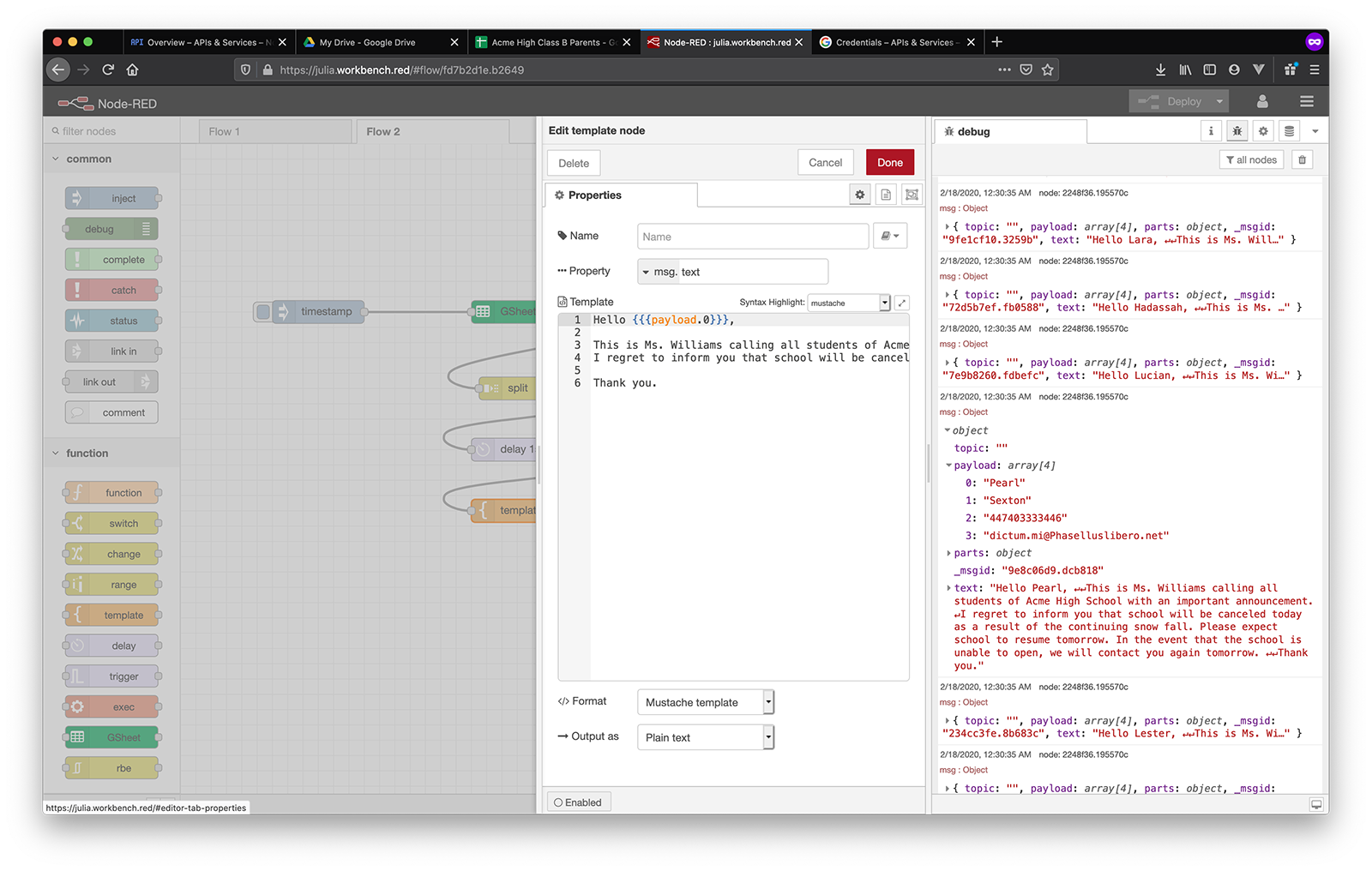Open the Name field environment dropdown

click(x=890, y=236)
